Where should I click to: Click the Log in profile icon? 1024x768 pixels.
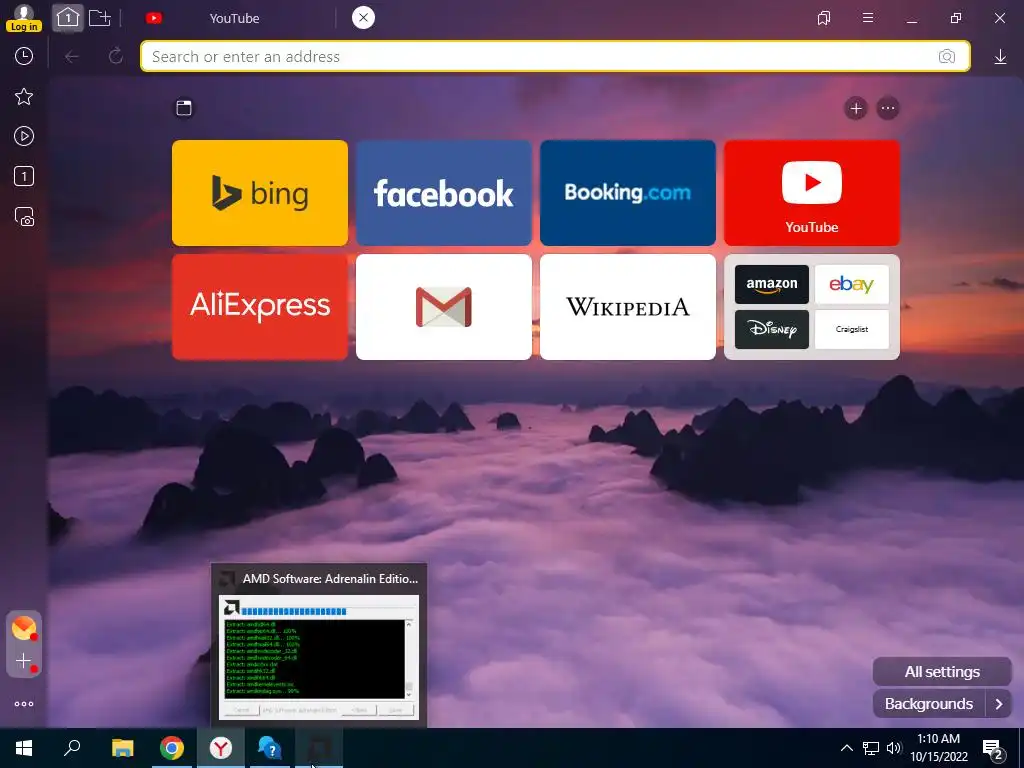(x=24, y=18)
